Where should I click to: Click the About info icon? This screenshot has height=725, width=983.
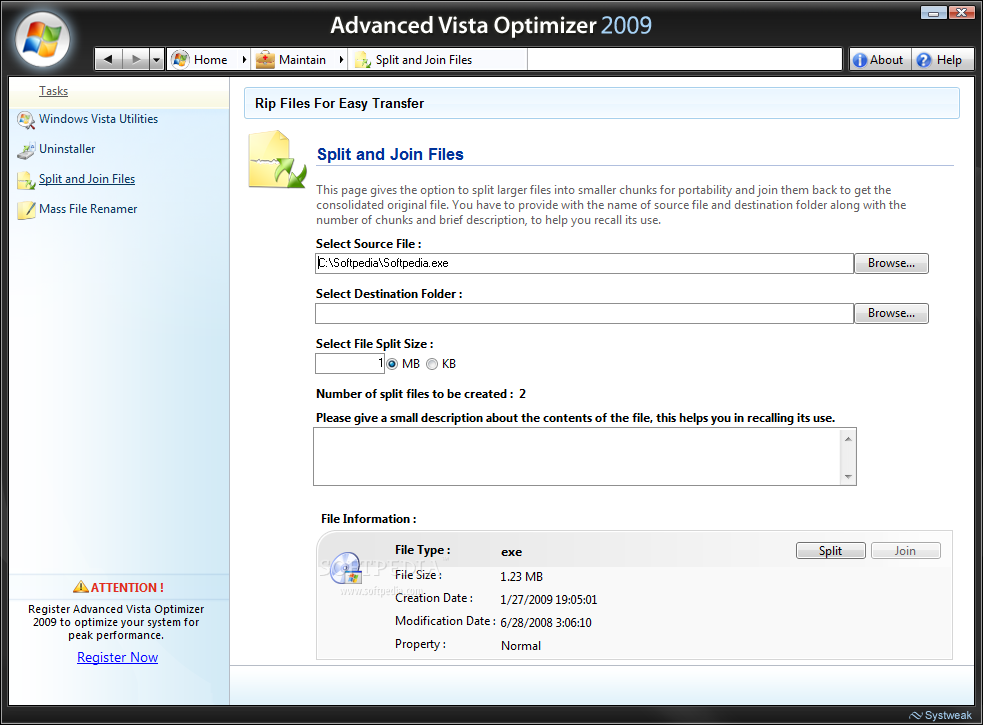click(x=860, y=60)
